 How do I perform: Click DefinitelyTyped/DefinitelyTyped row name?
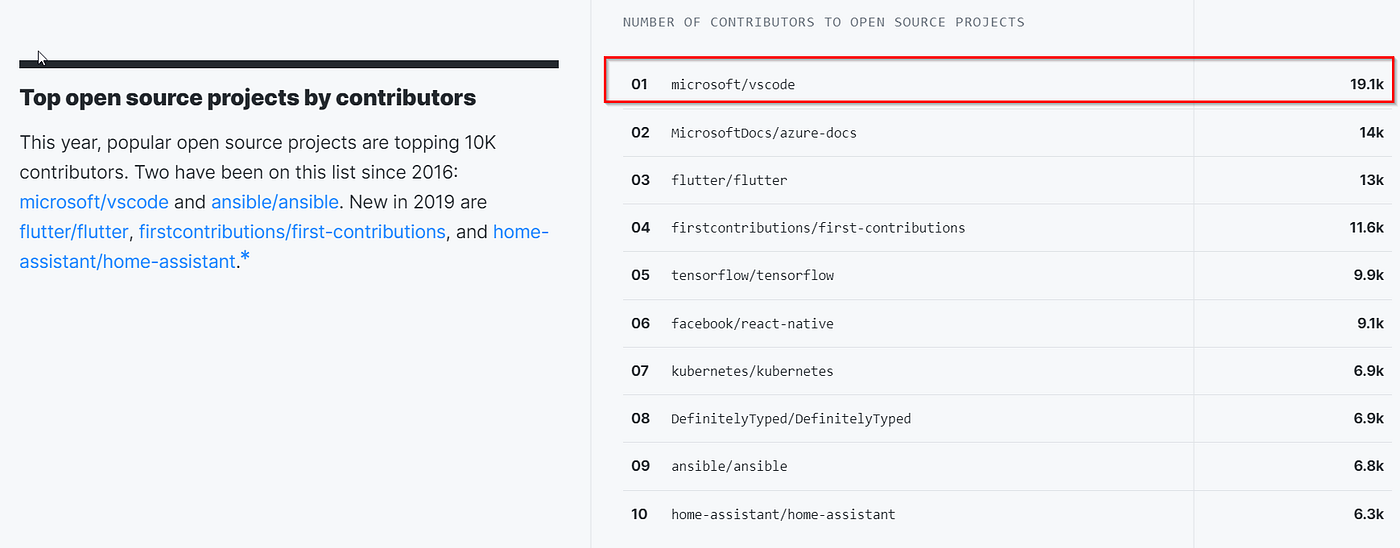click(791, 419)
